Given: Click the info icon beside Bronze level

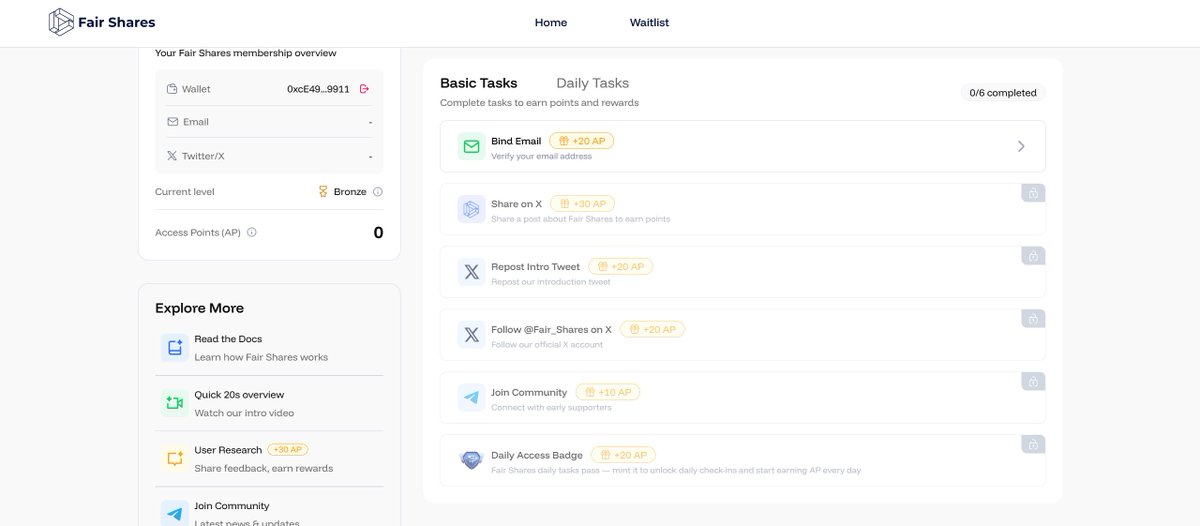Looking at the screenshot, I should click(378, 192).
